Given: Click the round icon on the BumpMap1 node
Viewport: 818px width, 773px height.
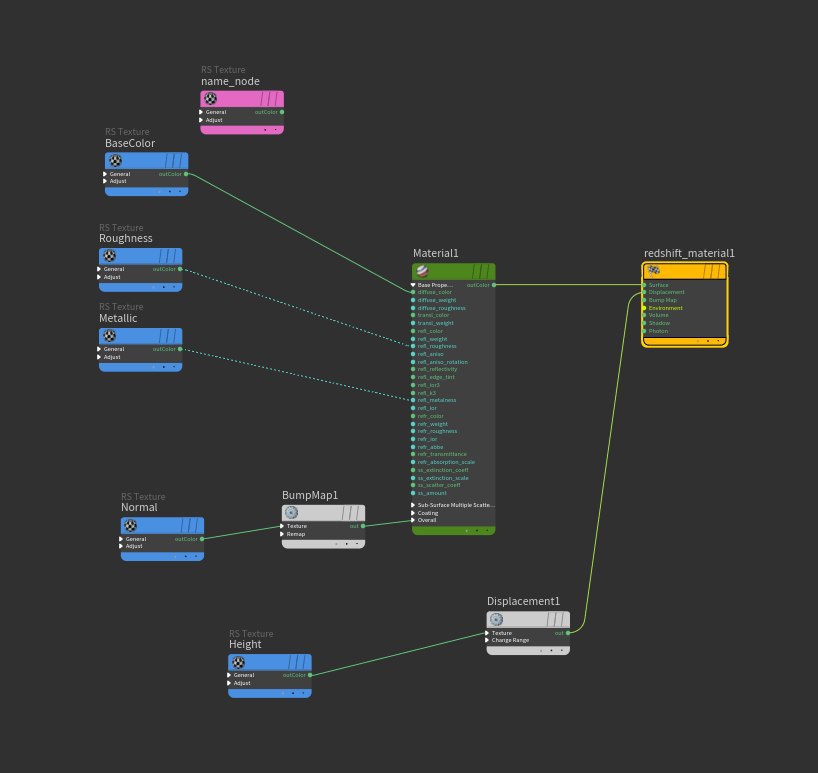Looking at the screenshot, I should (x=292, y=513).
